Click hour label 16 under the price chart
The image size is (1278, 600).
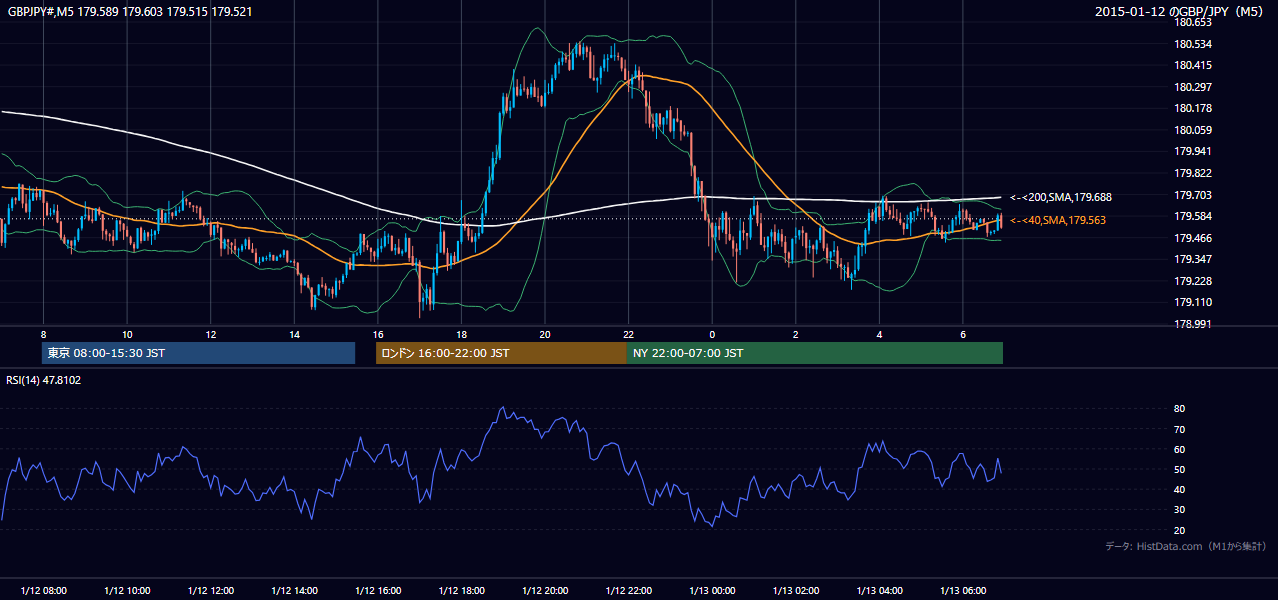click(378, 334)
